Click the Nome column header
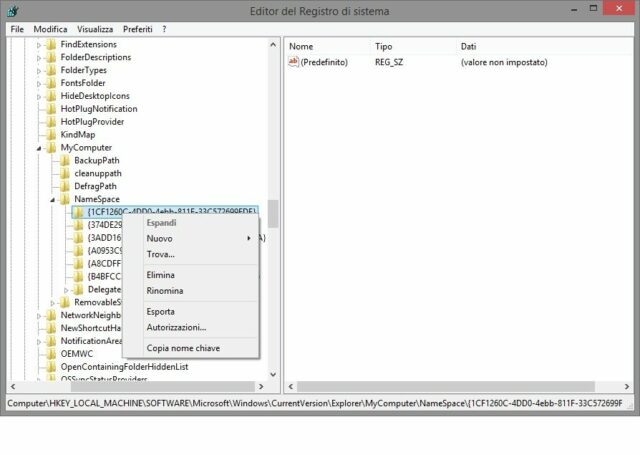The width and height of the screenshot is (640, 455). 301,47
